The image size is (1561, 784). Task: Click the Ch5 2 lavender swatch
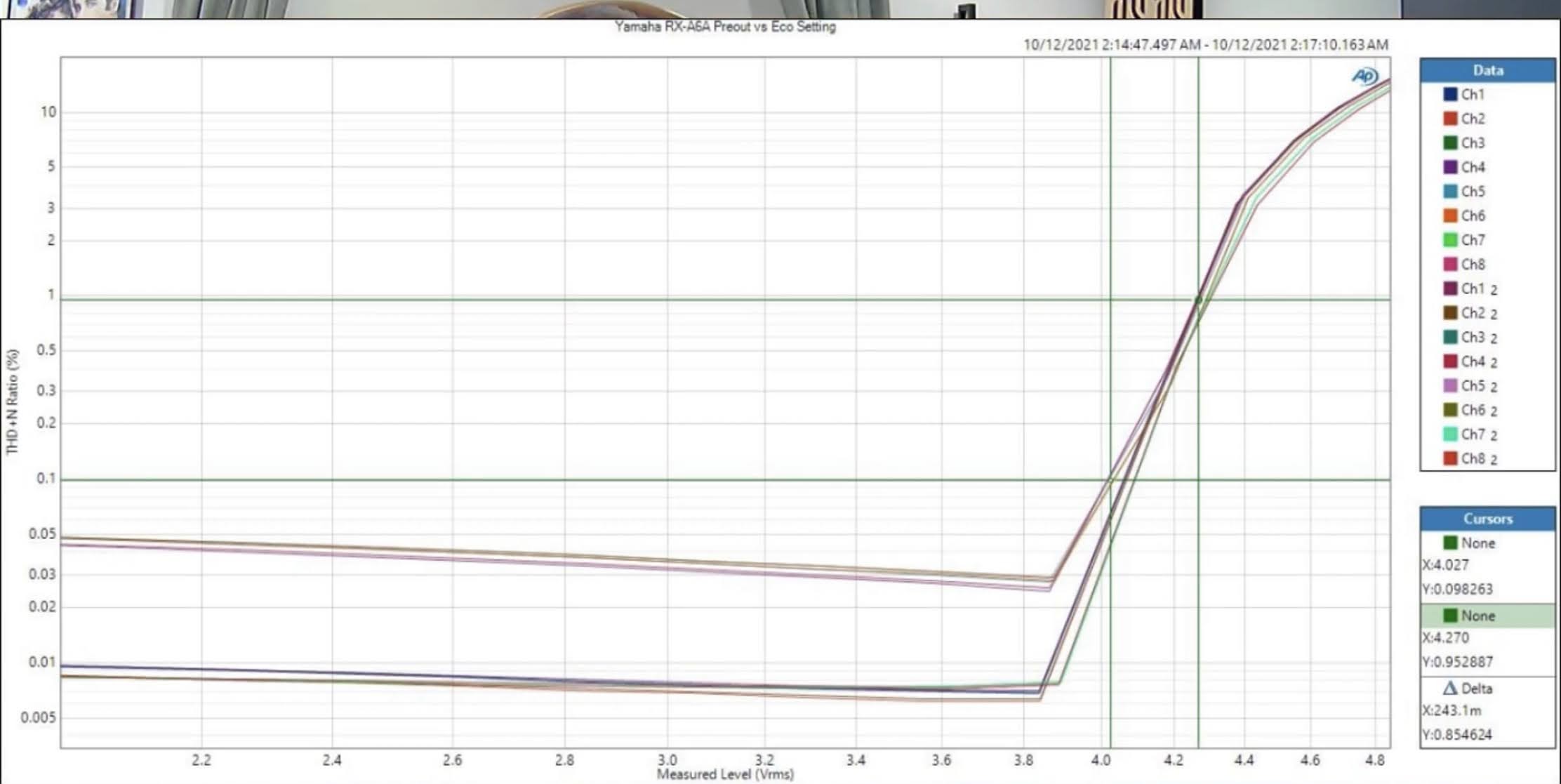pos(1450,385)
